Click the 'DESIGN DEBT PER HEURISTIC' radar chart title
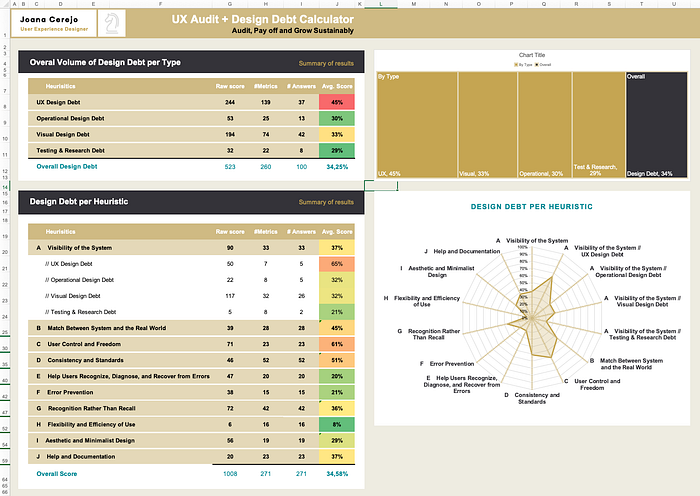The width and height of the screenshot is (700, 496). (x=532, y=207)
